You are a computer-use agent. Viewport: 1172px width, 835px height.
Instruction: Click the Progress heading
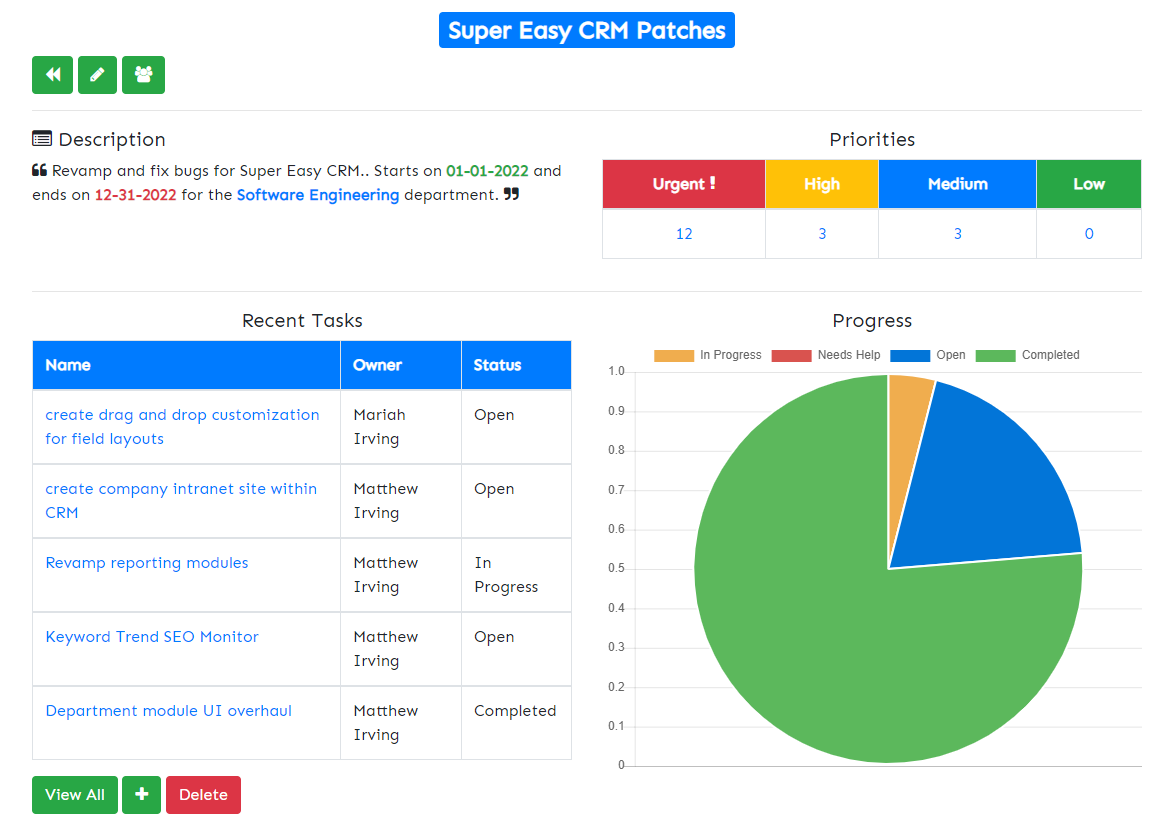point(872,321)
